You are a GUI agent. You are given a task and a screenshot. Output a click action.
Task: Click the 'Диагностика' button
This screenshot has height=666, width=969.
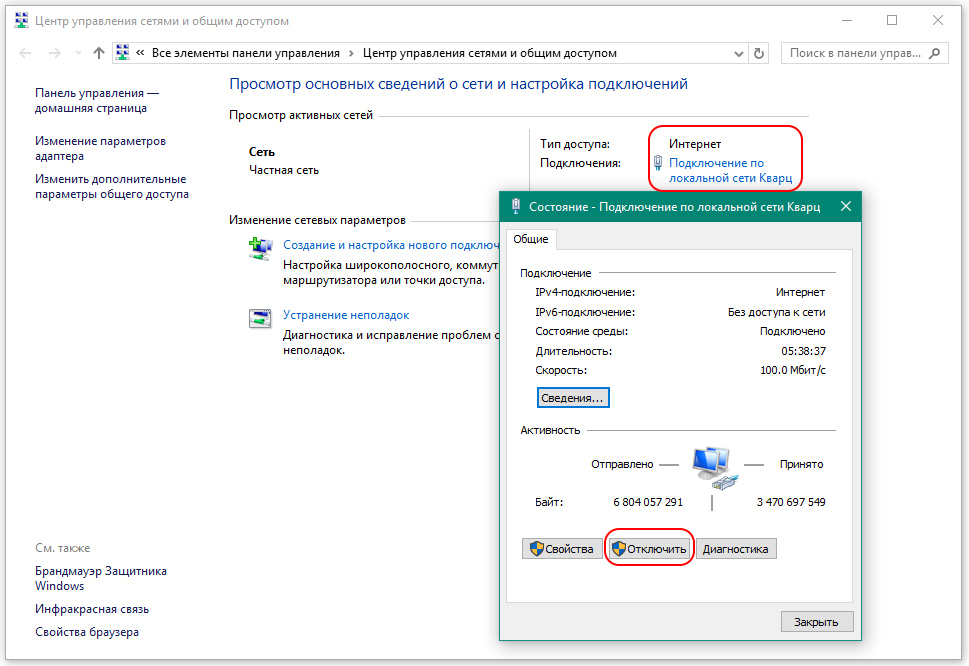[x=736, y=549]
